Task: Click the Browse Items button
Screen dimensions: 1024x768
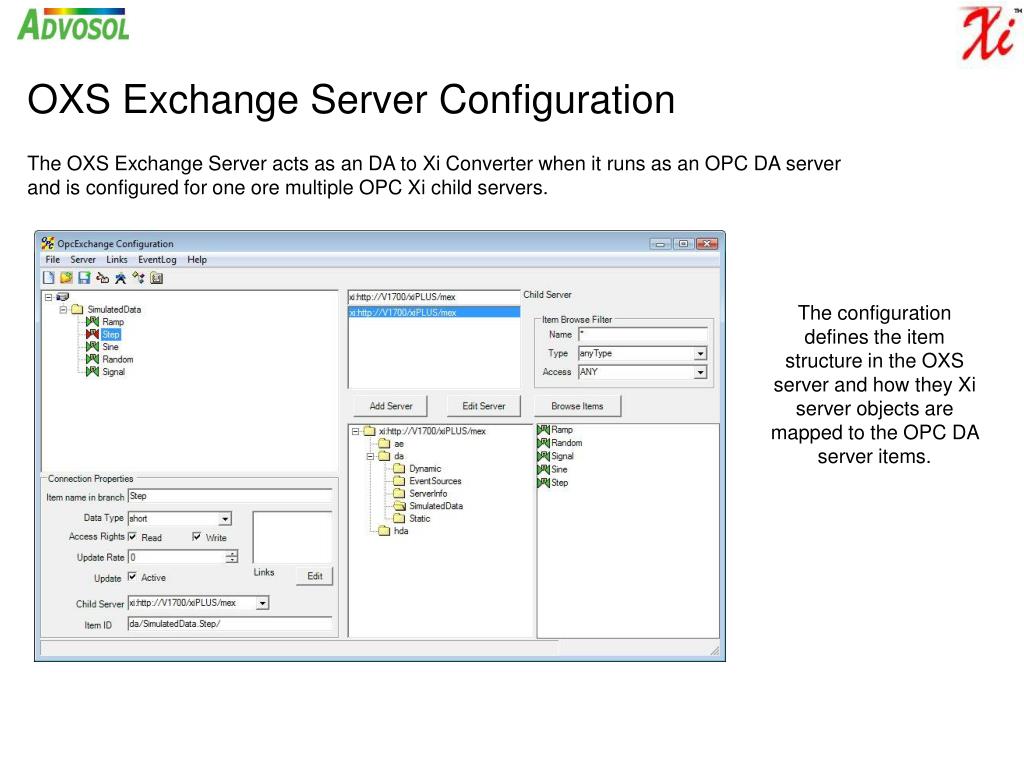Action: 577,406
